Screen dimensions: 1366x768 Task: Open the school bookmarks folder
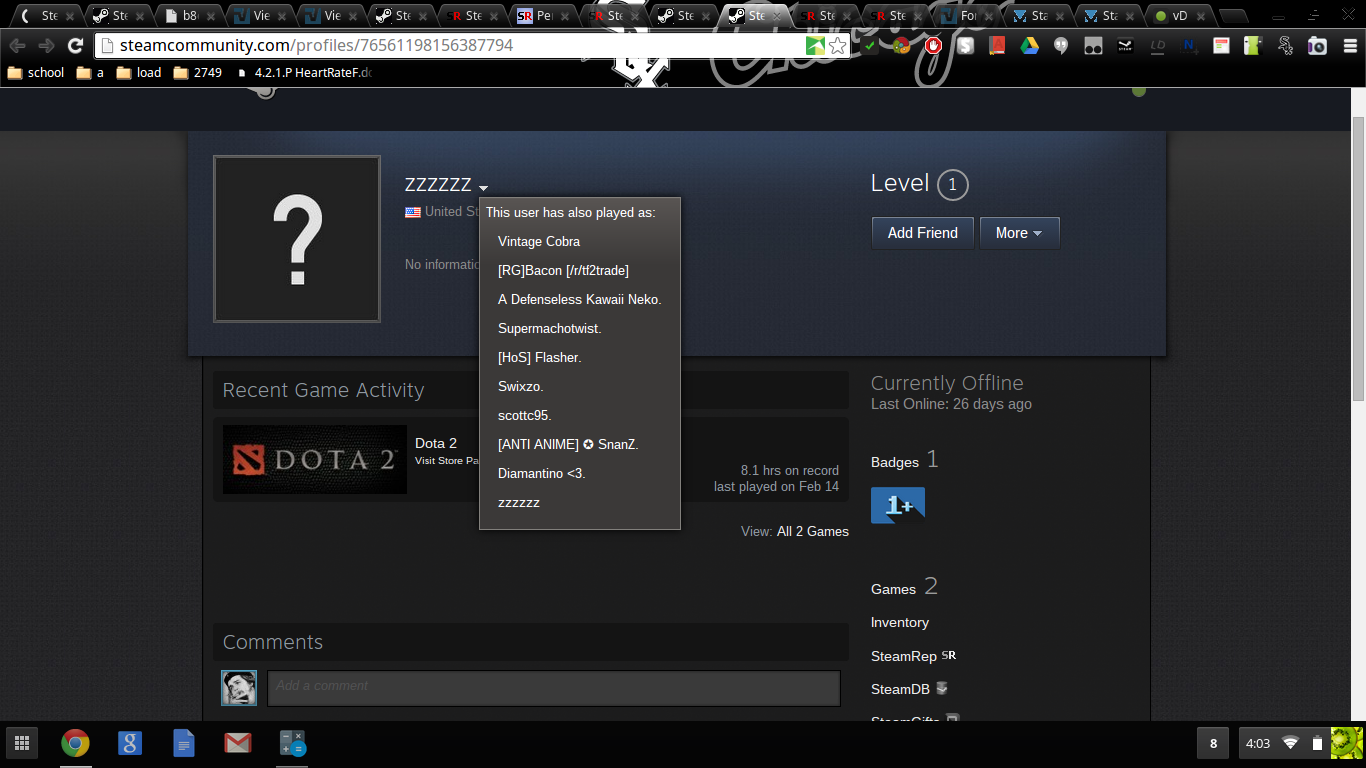(x=36, y=73)
